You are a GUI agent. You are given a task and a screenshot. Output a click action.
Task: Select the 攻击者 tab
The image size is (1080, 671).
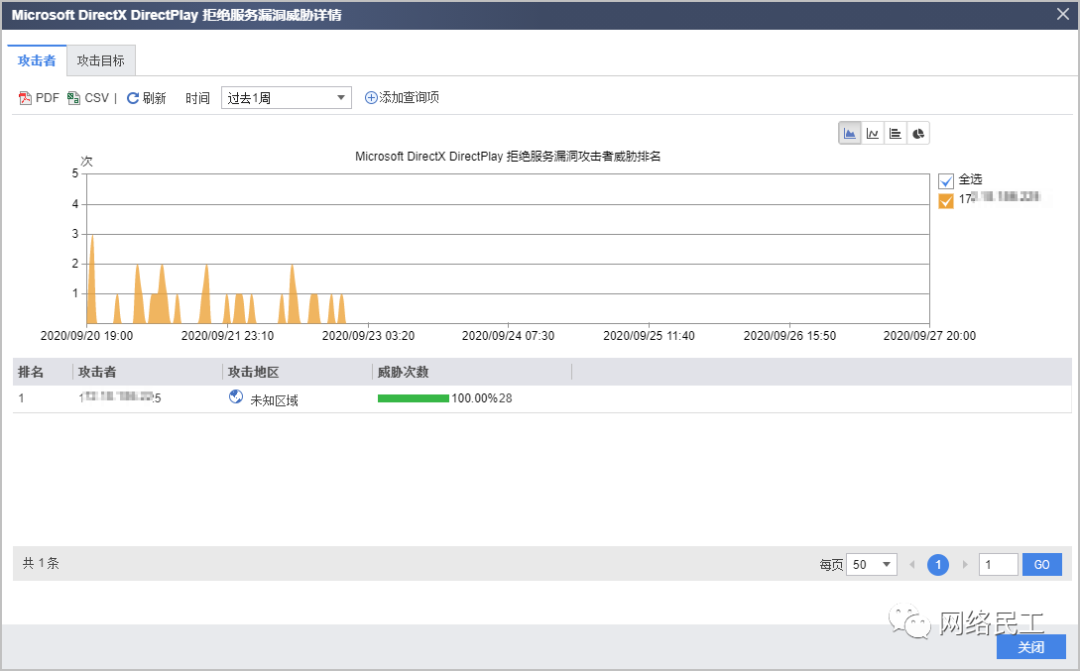37,61
